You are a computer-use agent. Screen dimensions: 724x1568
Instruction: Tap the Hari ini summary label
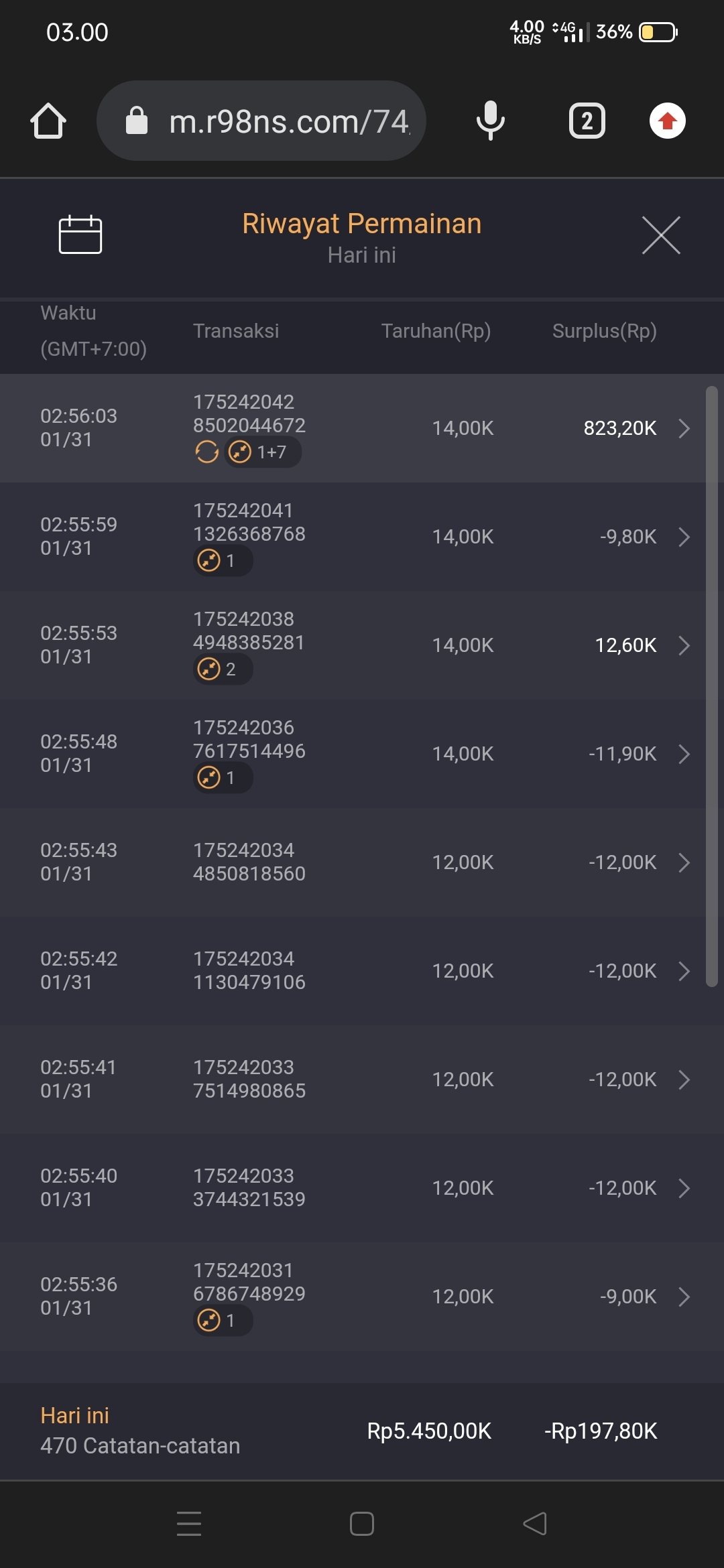click(x=74, y=1415)
